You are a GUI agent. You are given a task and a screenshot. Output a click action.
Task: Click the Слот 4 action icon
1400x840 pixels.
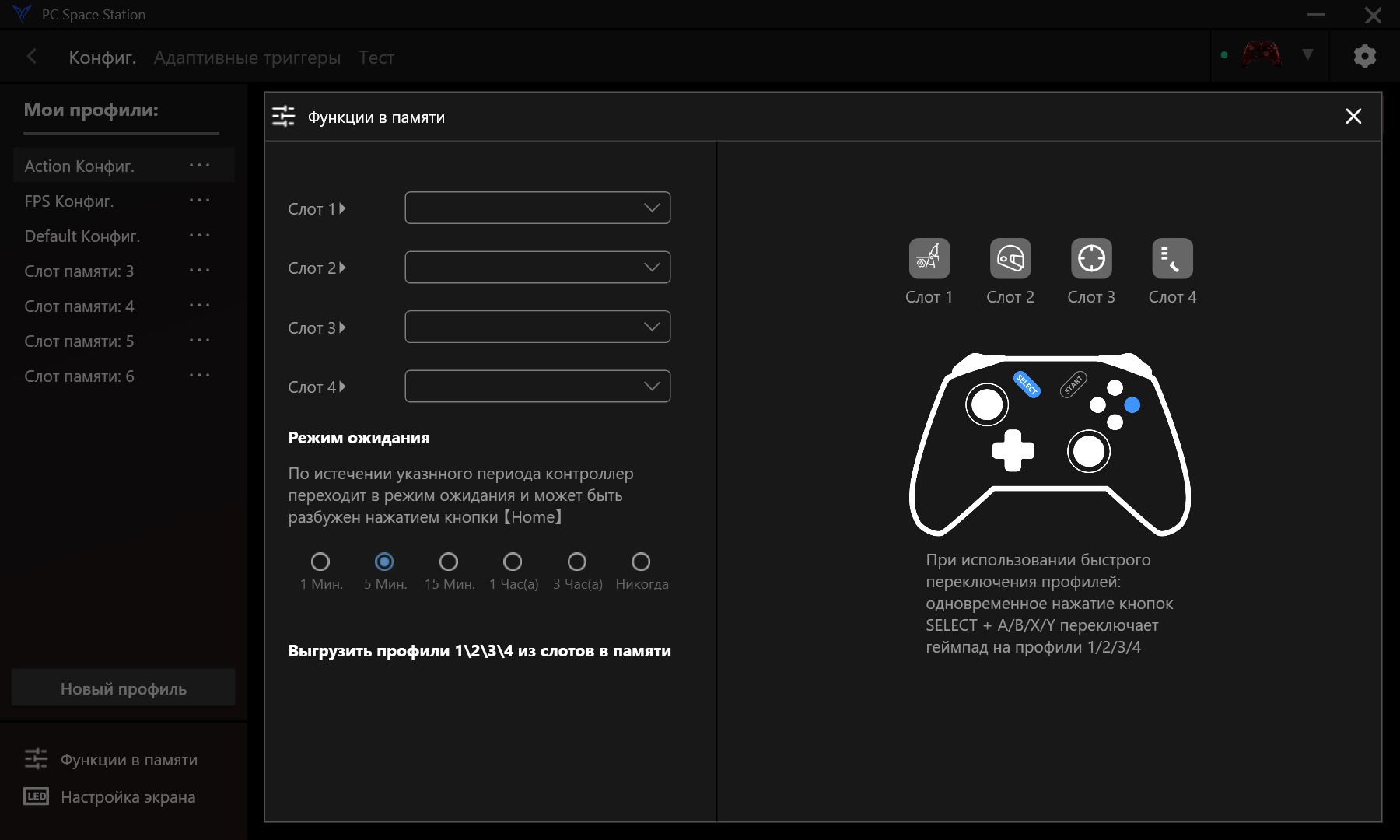click(1172, 258)
